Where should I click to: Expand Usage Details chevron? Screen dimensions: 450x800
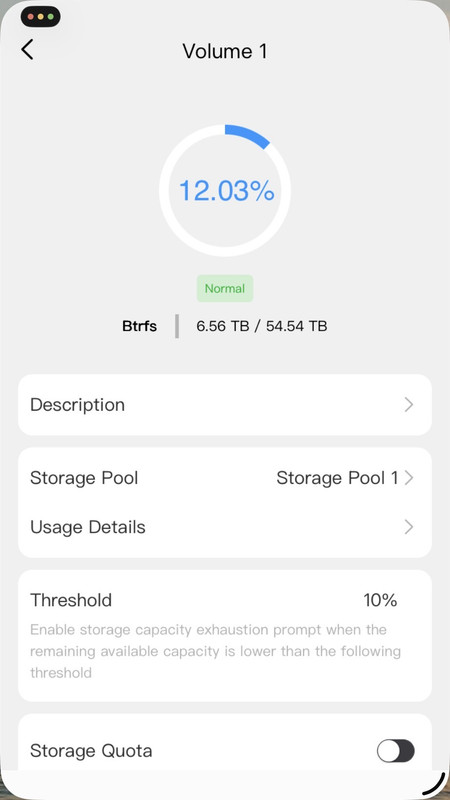coord(409,527)
